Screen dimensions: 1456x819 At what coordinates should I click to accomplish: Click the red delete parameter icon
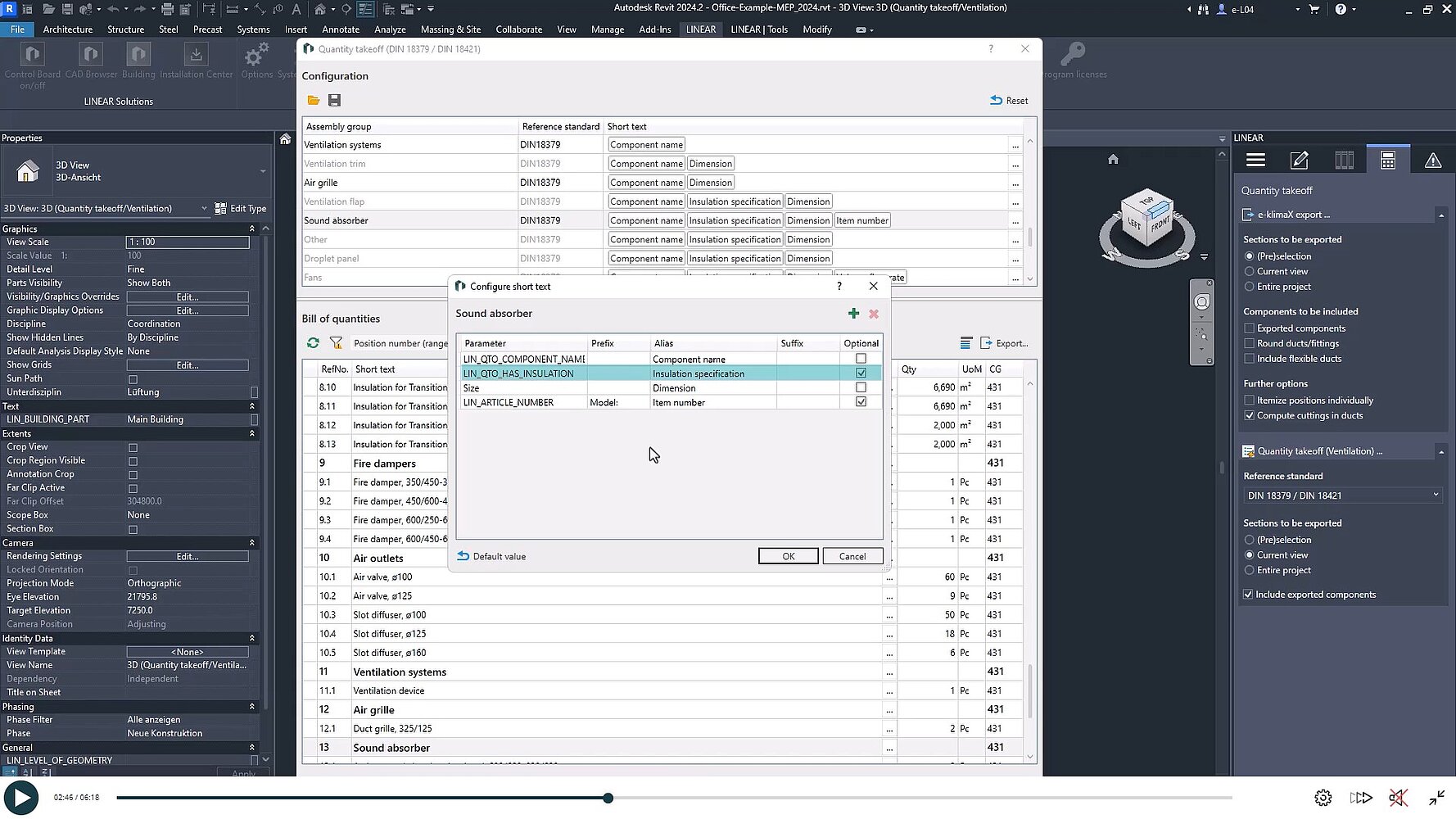click(874, 314)
